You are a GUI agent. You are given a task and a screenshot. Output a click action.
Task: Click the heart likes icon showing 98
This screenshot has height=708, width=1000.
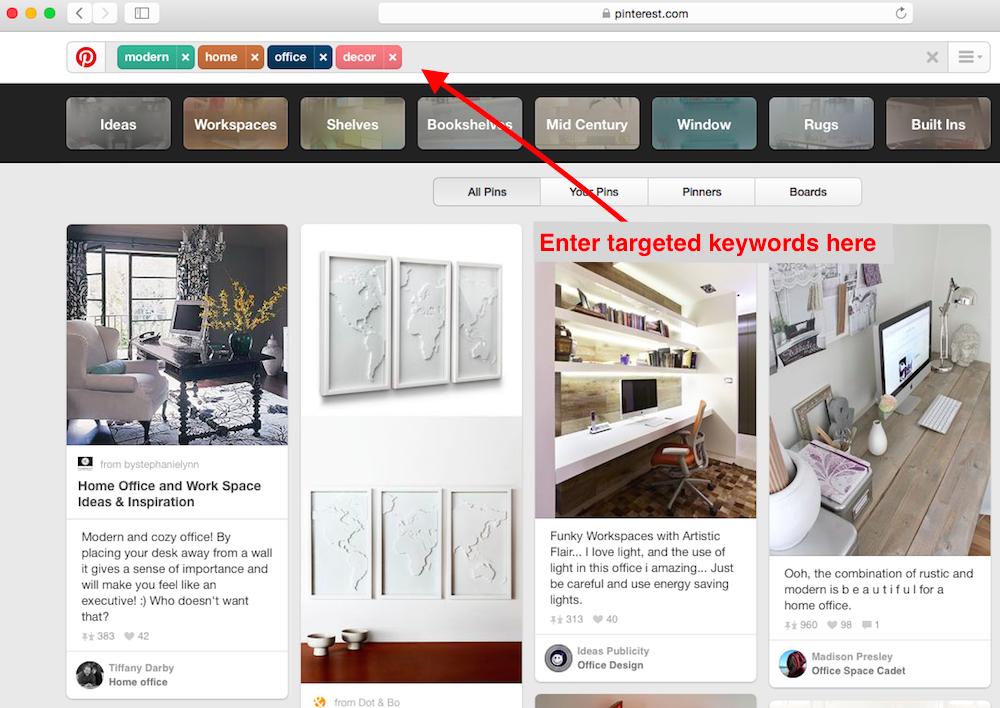(832, 624)
